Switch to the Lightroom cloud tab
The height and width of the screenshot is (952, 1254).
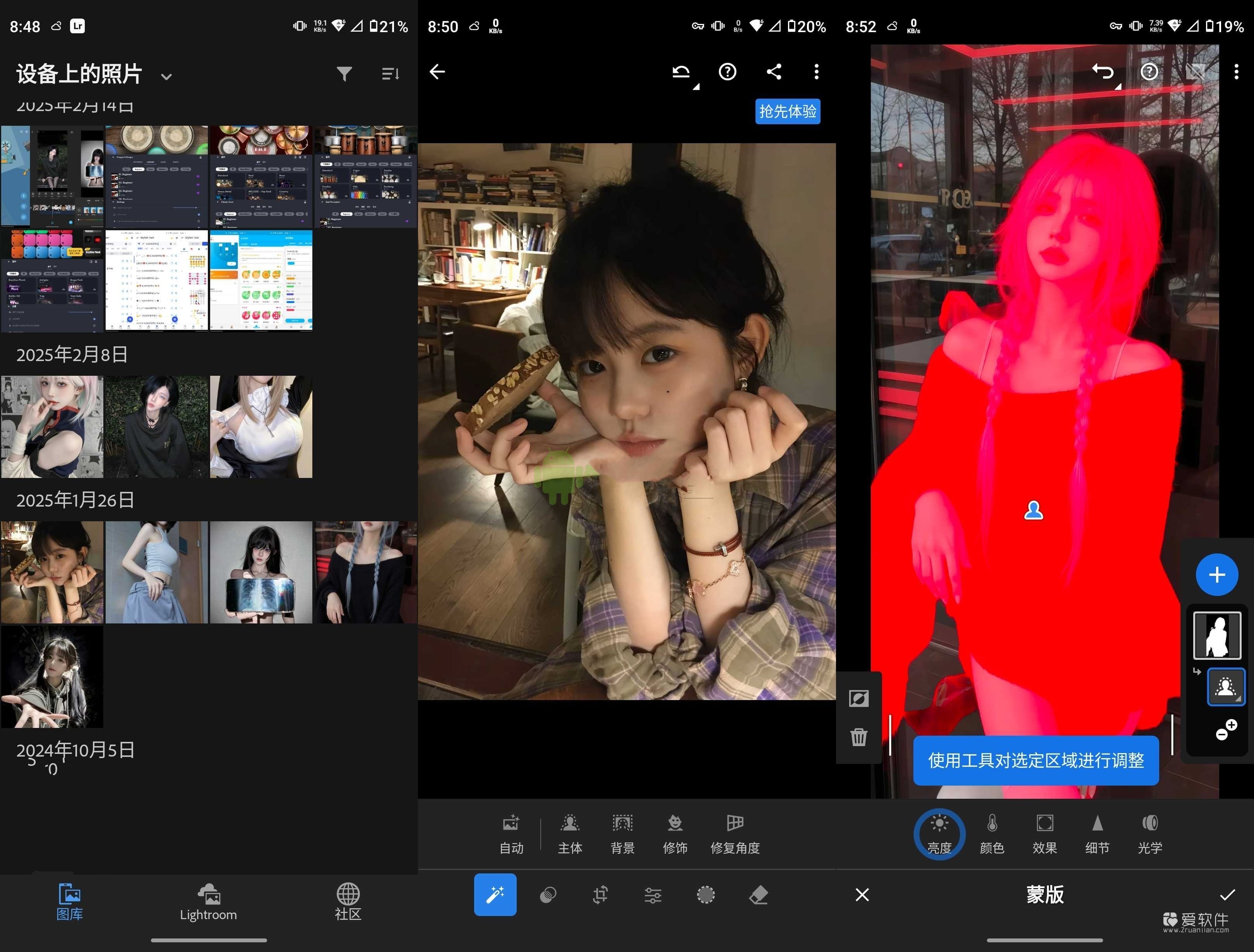coord(209,902)
